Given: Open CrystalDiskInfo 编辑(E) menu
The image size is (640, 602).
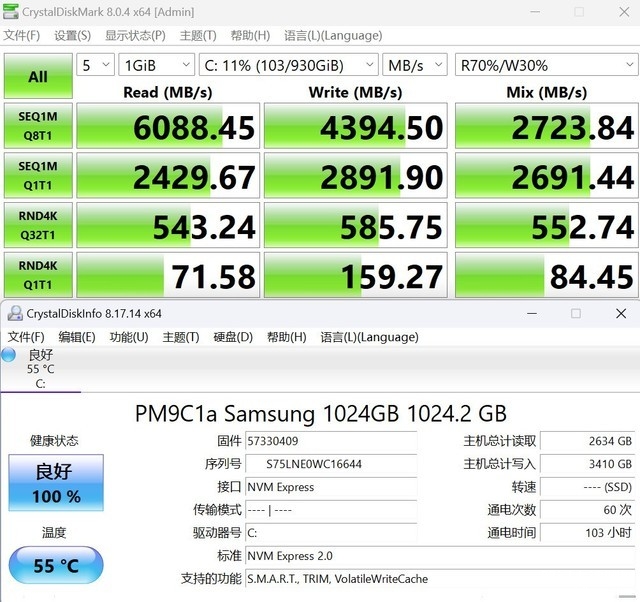Looking at the screenshot, I should click(77, 337).
